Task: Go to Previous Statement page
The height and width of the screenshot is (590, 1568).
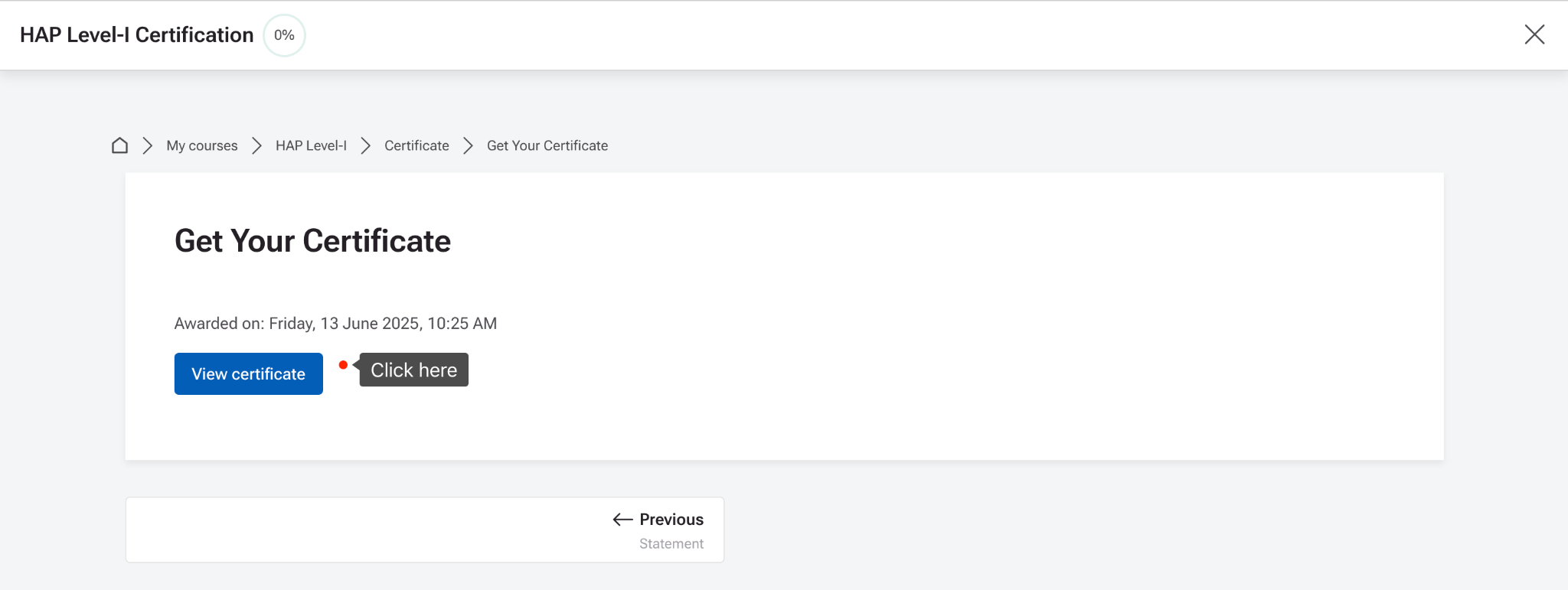Action: [425, 530]
